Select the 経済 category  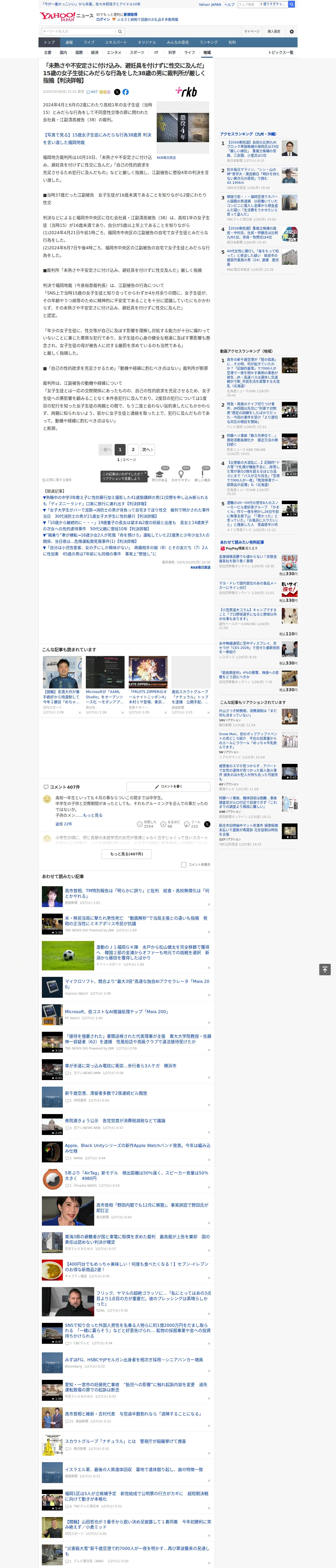tap(94, 52)
